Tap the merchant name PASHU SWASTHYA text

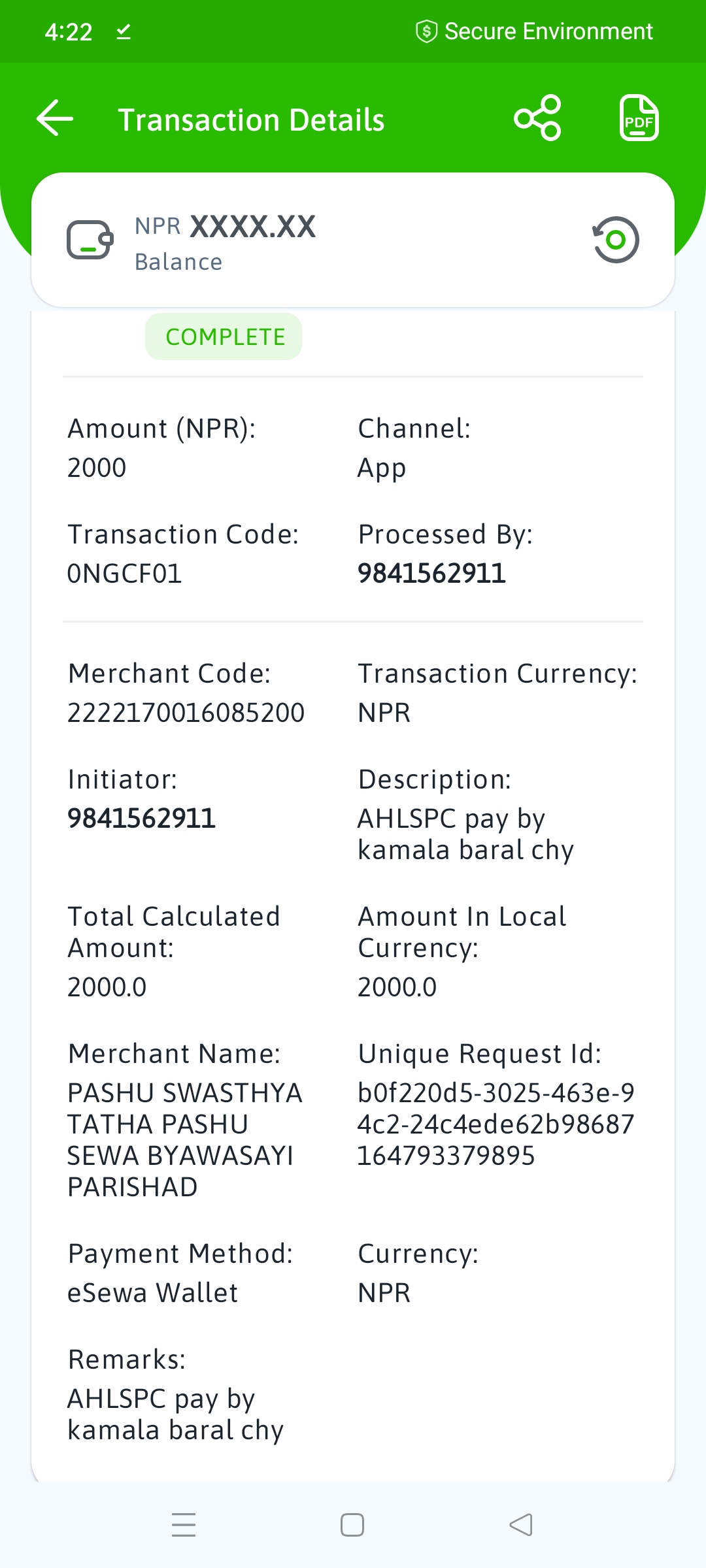tap(185, 1140)
